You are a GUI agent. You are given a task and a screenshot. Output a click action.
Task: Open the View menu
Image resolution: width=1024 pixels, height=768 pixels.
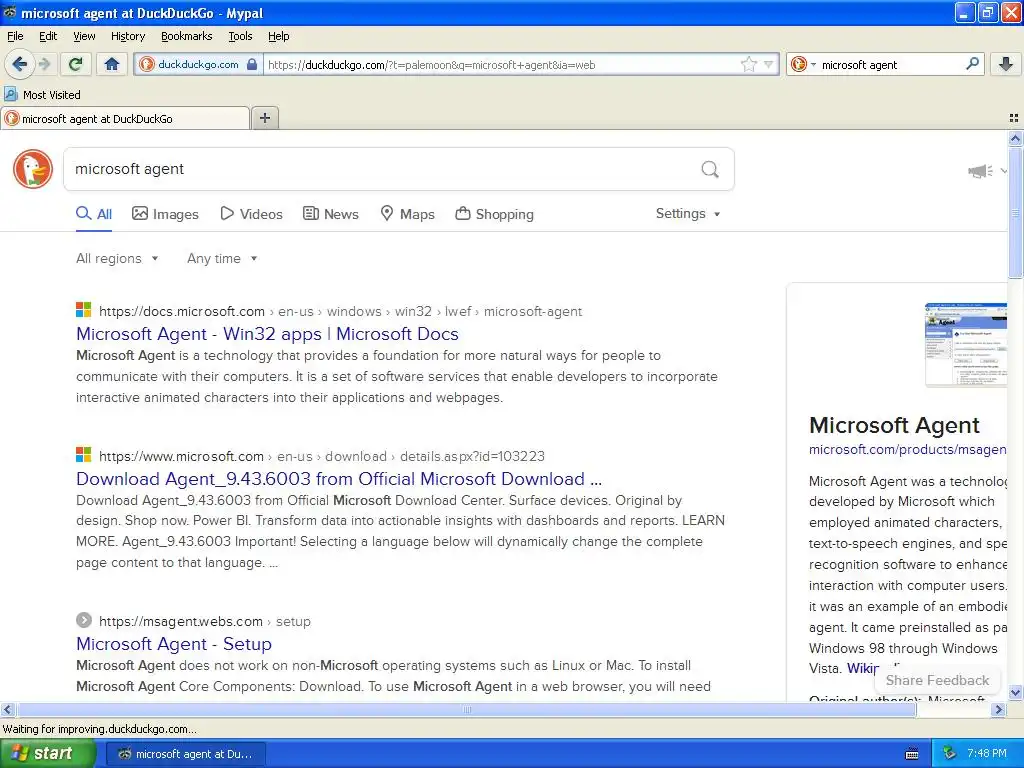[84, 36]
